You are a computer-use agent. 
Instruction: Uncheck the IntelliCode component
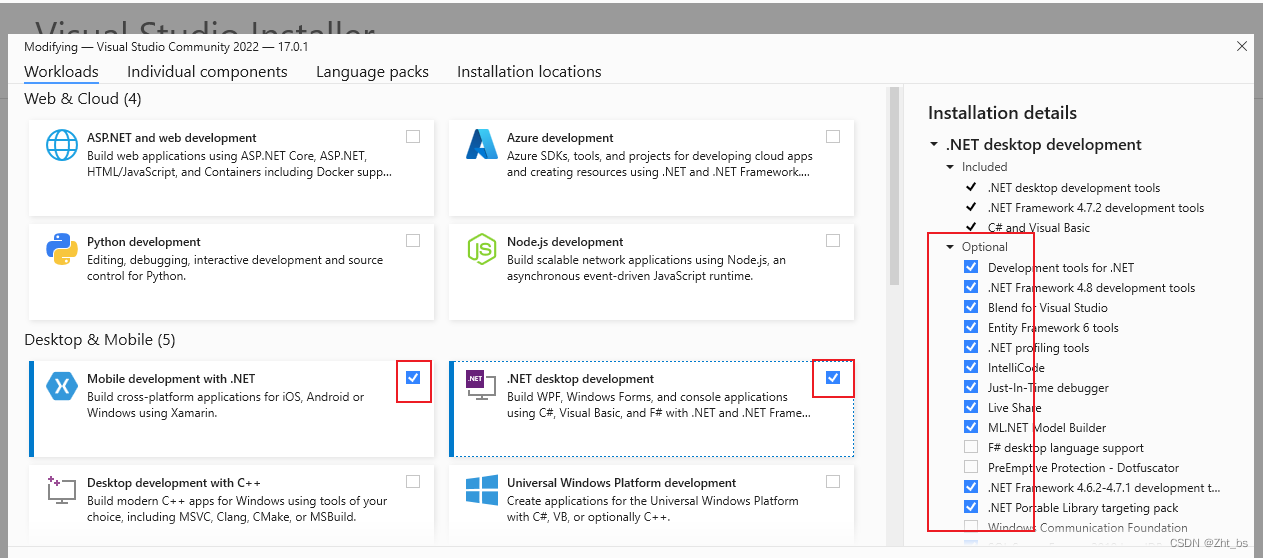(x=971, y=367)
